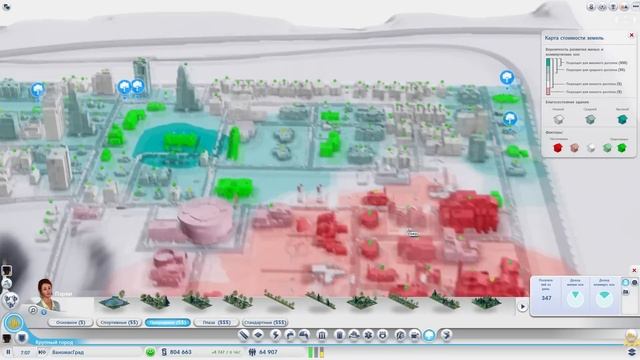Image resolution: width=640 pixels, height=360 pixels.
Task: Open the Police shield menu
Action: tap(383, 335)
